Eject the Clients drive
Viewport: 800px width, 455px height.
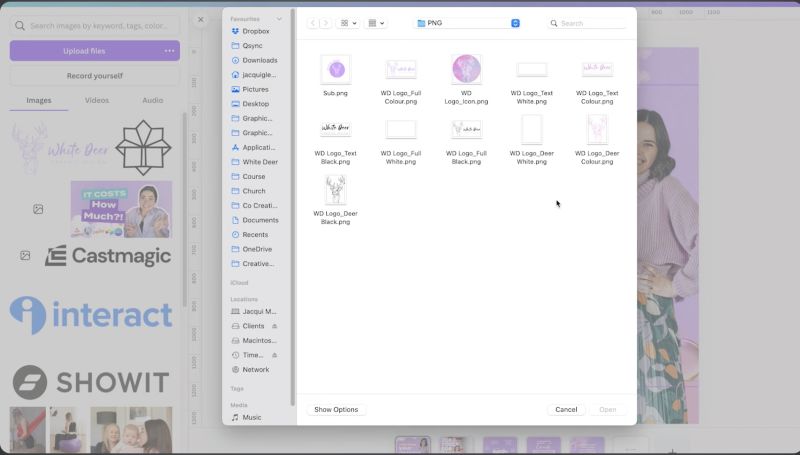(274, 326)
